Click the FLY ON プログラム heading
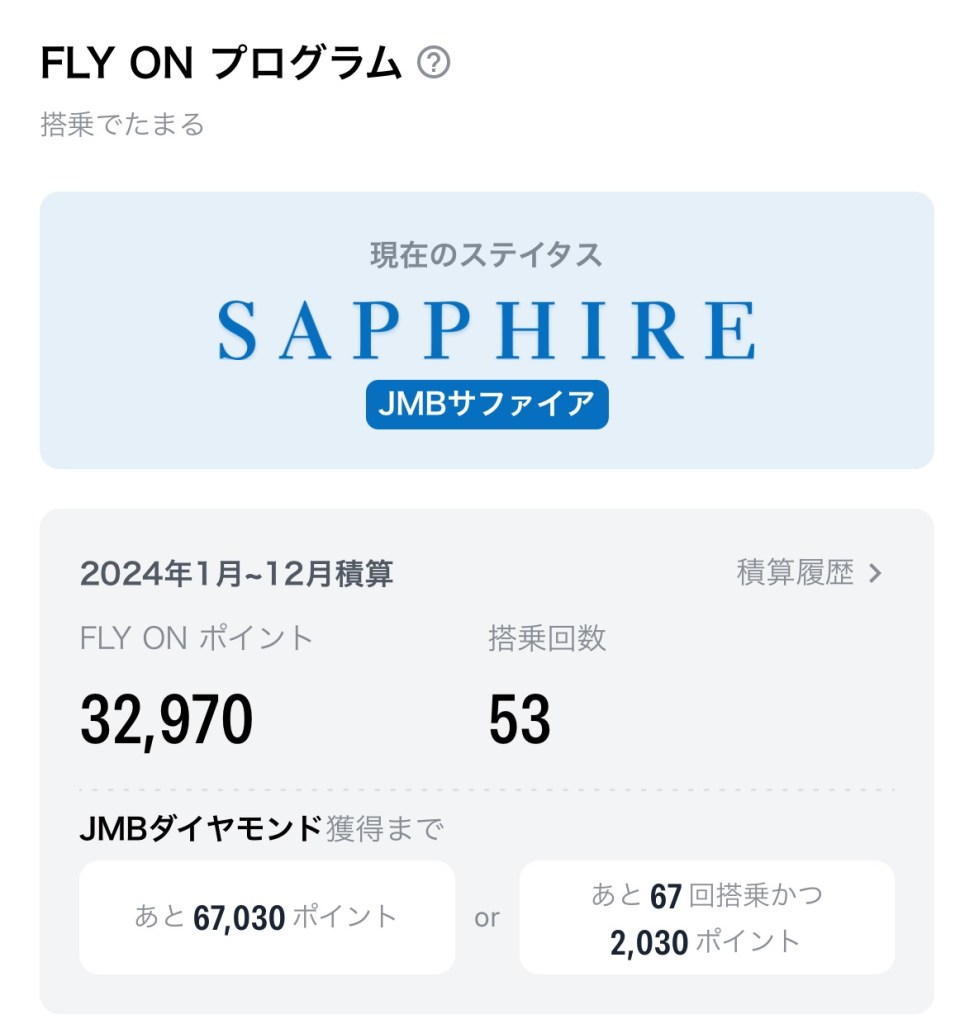The image size is (974, 1024). click(221, 64)
